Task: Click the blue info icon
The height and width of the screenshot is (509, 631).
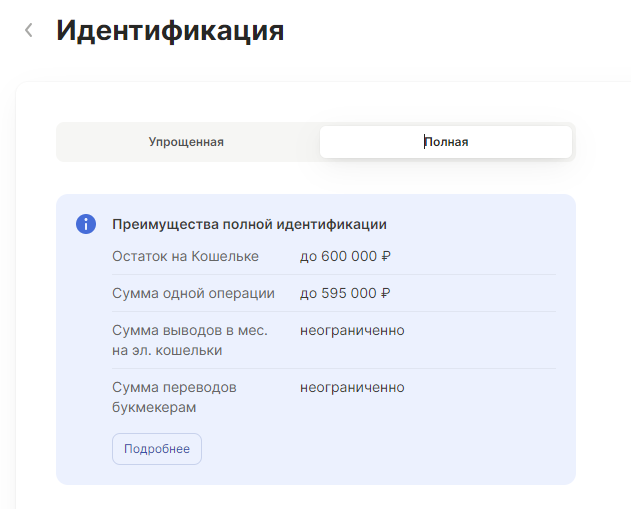Action: (x=86, y=224)
